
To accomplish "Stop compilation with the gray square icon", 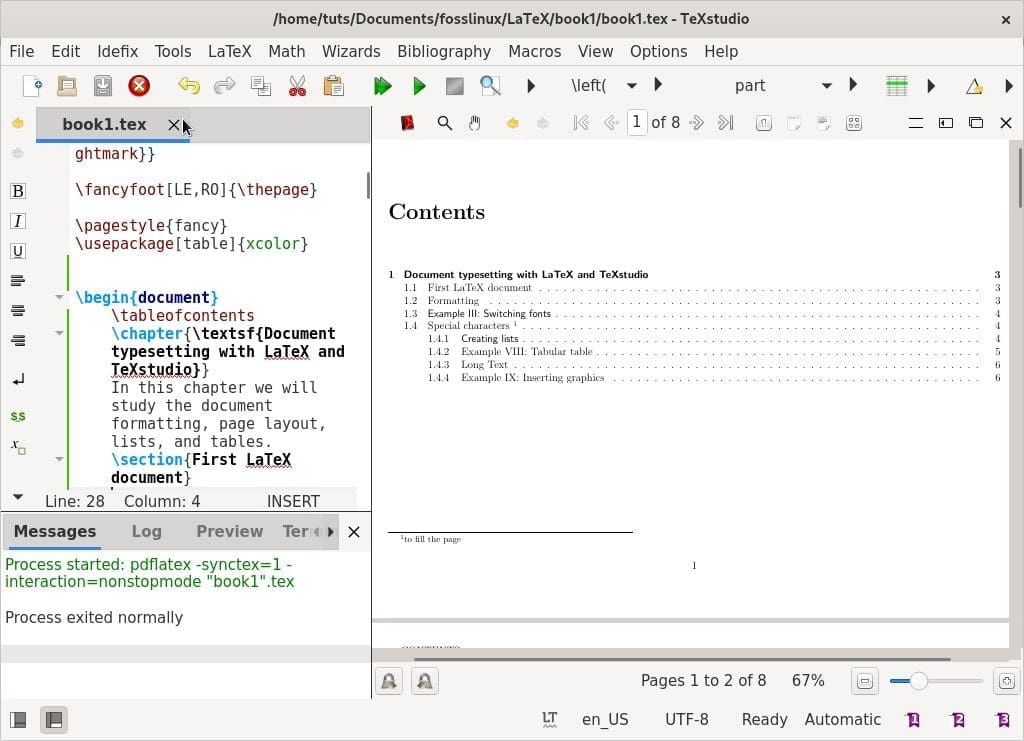I will pyautogui.click(x=455, y=86).
